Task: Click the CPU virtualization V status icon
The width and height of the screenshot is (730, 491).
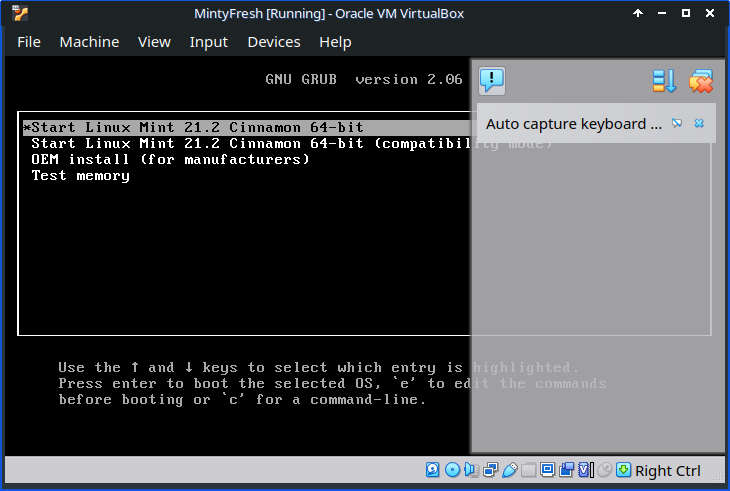Action: pyautogui.click(x=586, y=470)
